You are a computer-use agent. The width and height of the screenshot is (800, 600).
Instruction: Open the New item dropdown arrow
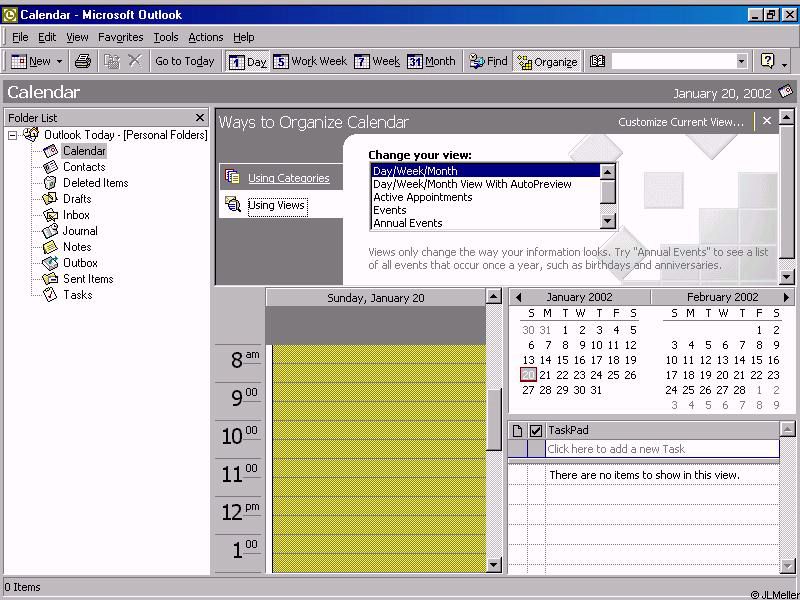59,61
